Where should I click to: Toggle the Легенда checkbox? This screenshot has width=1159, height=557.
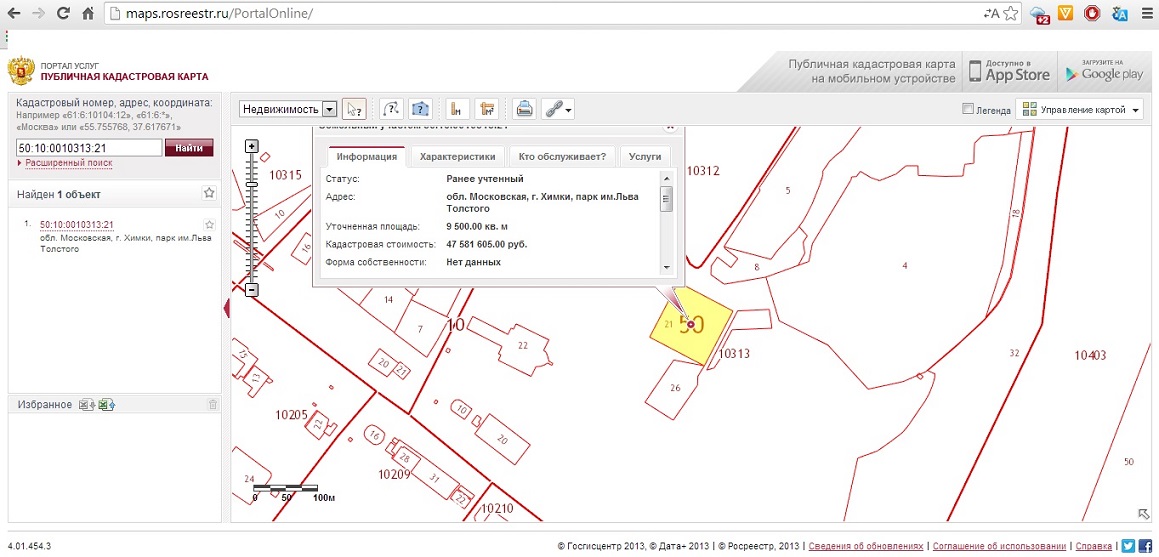coord(968,109)
